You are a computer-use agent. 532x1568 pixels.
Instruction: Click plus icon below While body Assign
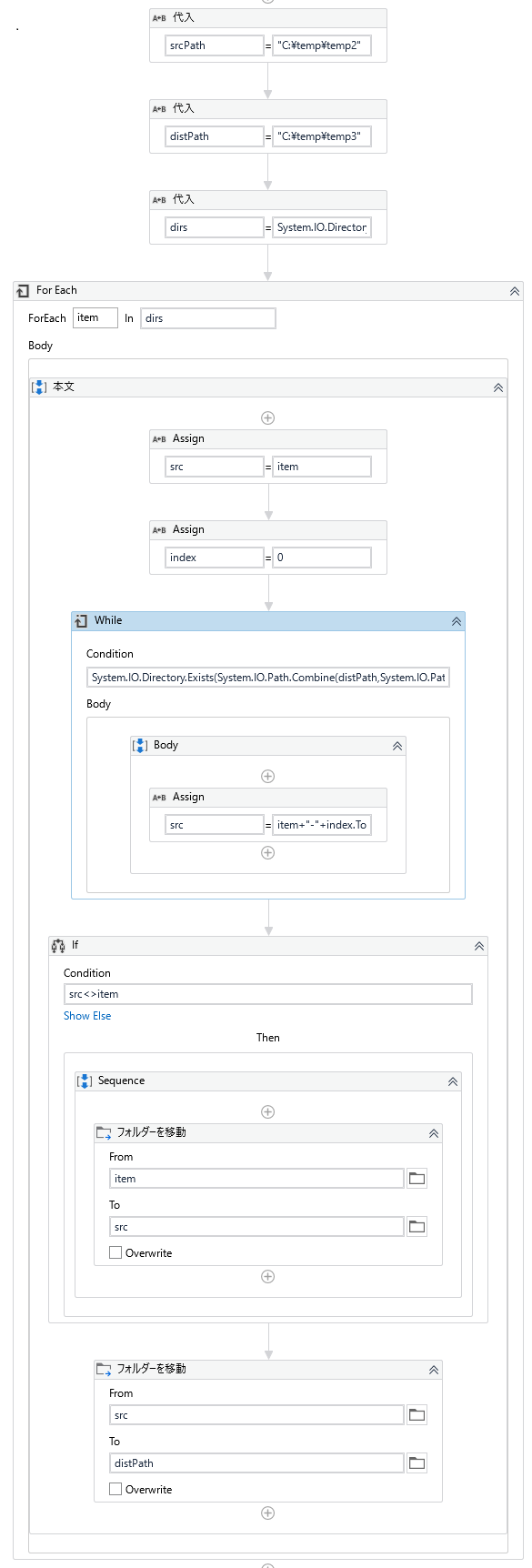point(267,853)
